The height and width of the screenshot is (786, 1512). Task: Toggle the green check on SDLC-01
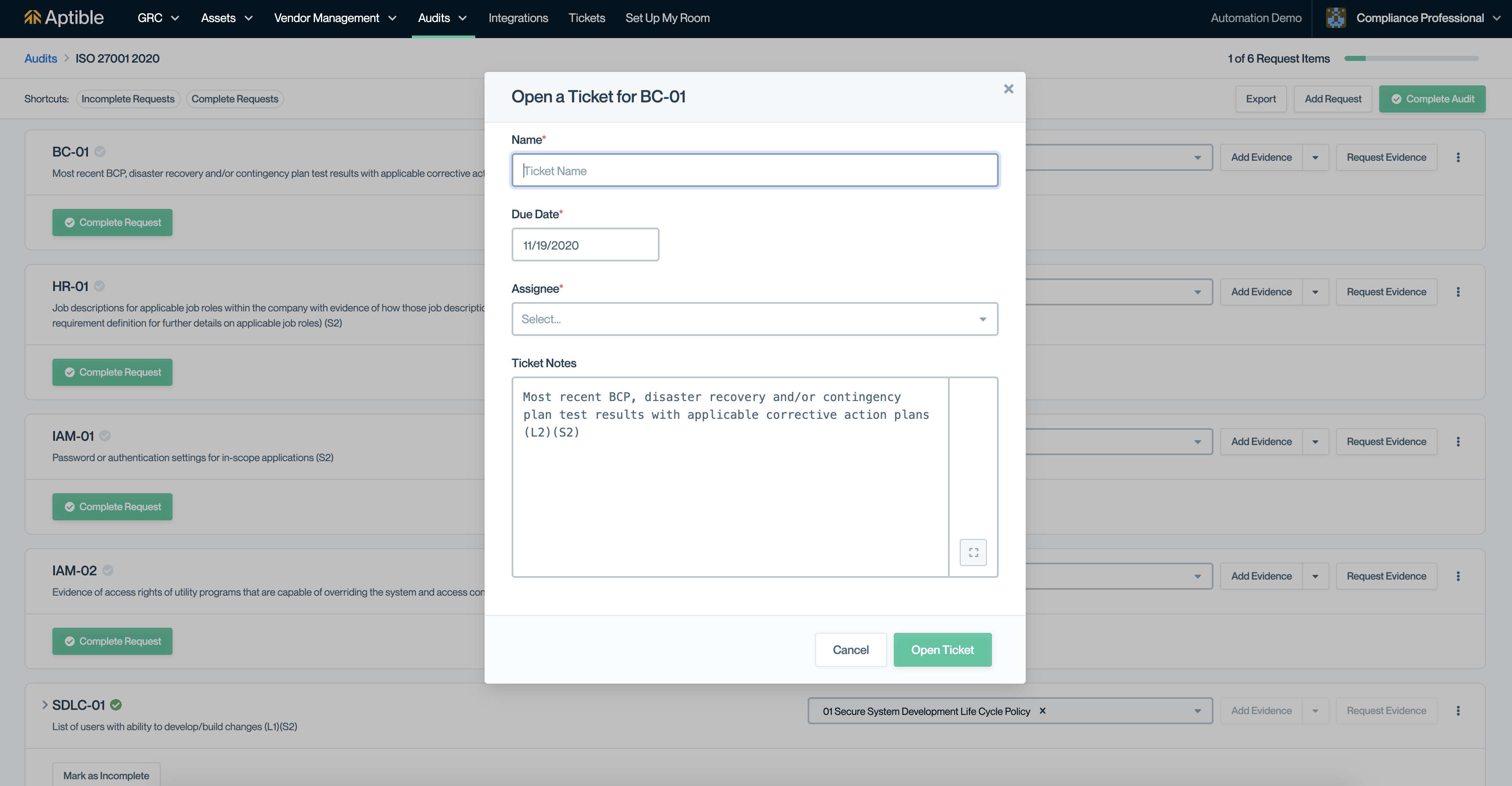pos(116,705)
